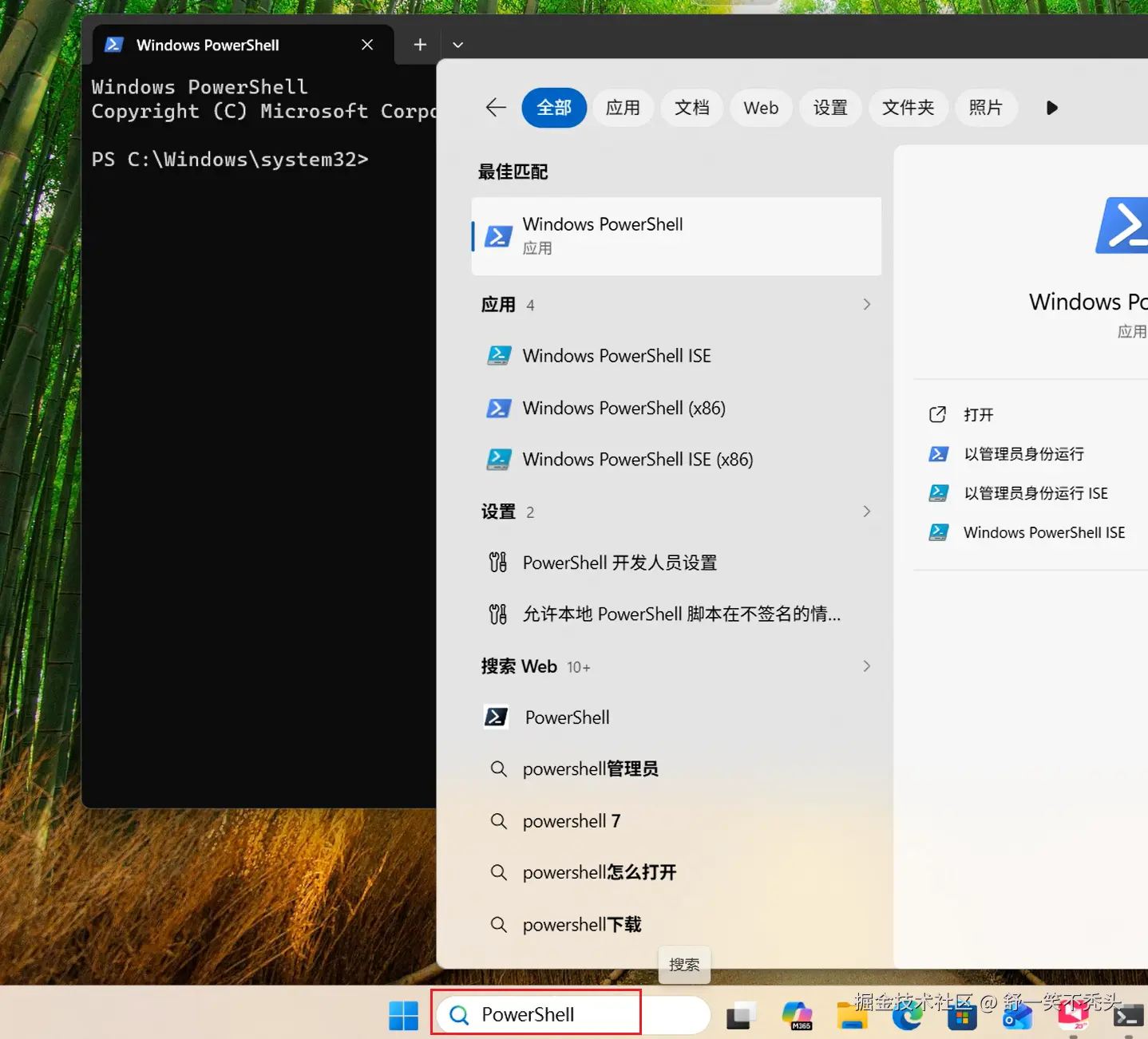Click the Windows PowerShell ISE (x86) icon

click(499, 460)
